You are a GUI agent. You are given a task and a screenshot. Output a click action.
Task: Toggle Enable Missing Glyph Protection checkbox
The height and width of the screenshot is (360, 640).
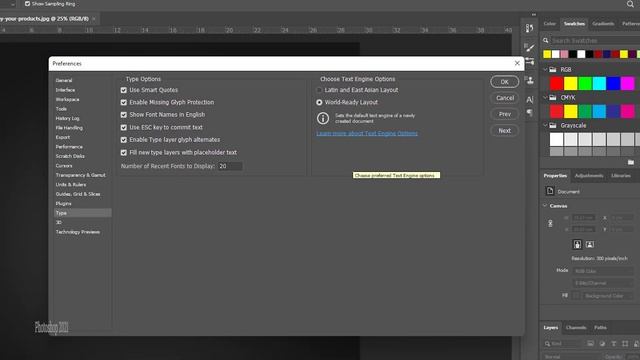pyautogui.click(x=124, y=102)
